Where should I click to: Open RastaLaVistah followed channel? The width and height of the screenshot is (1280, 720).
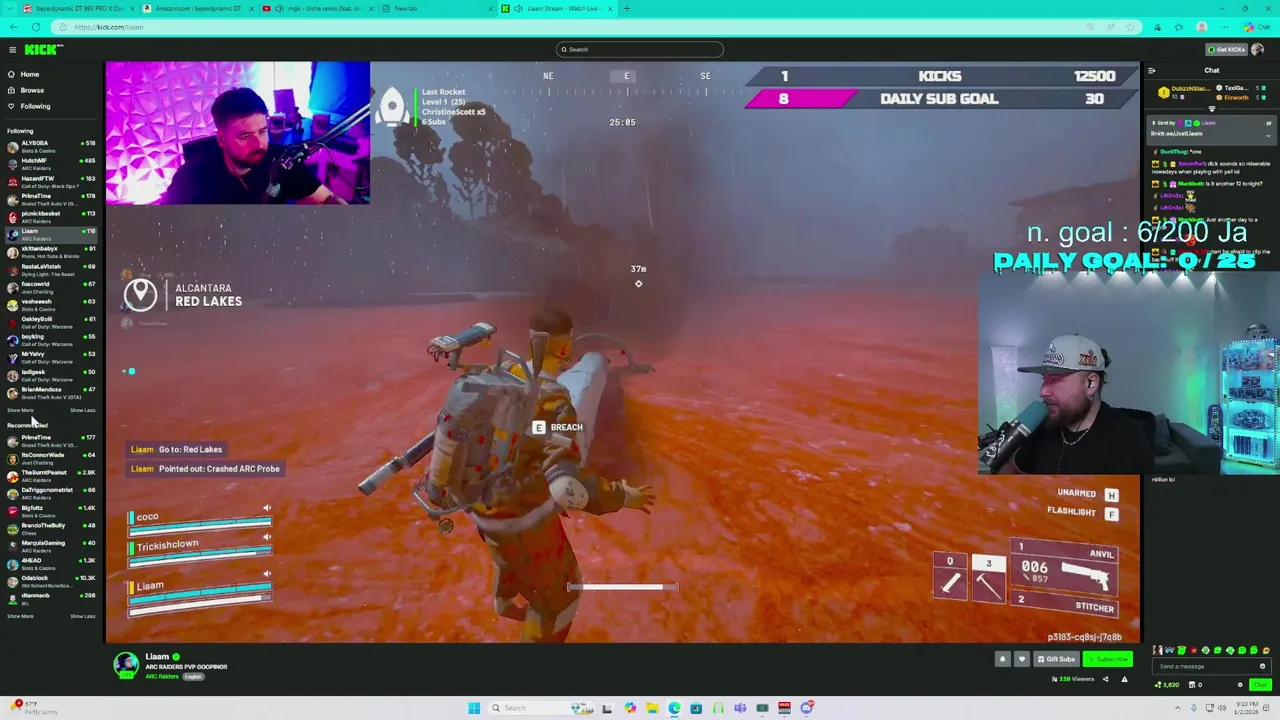pyautogui.click(x=50, y=269)
